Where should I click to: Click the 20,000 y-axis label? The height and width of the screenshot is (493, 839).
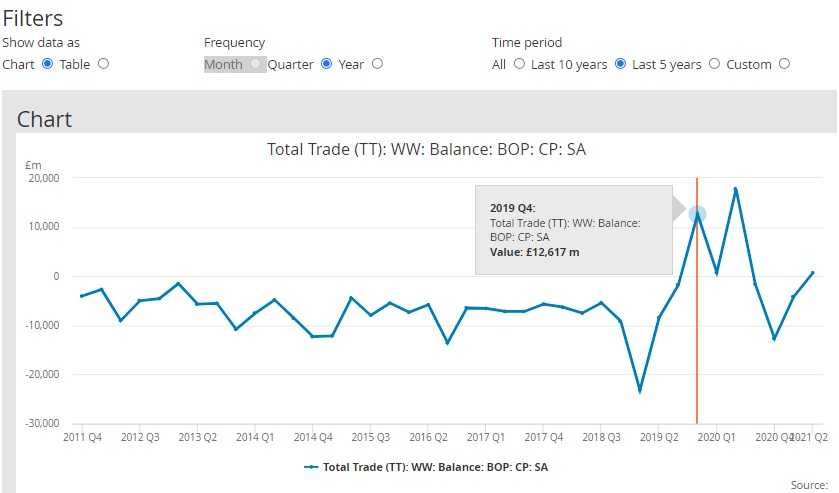[x=42, y=178]
